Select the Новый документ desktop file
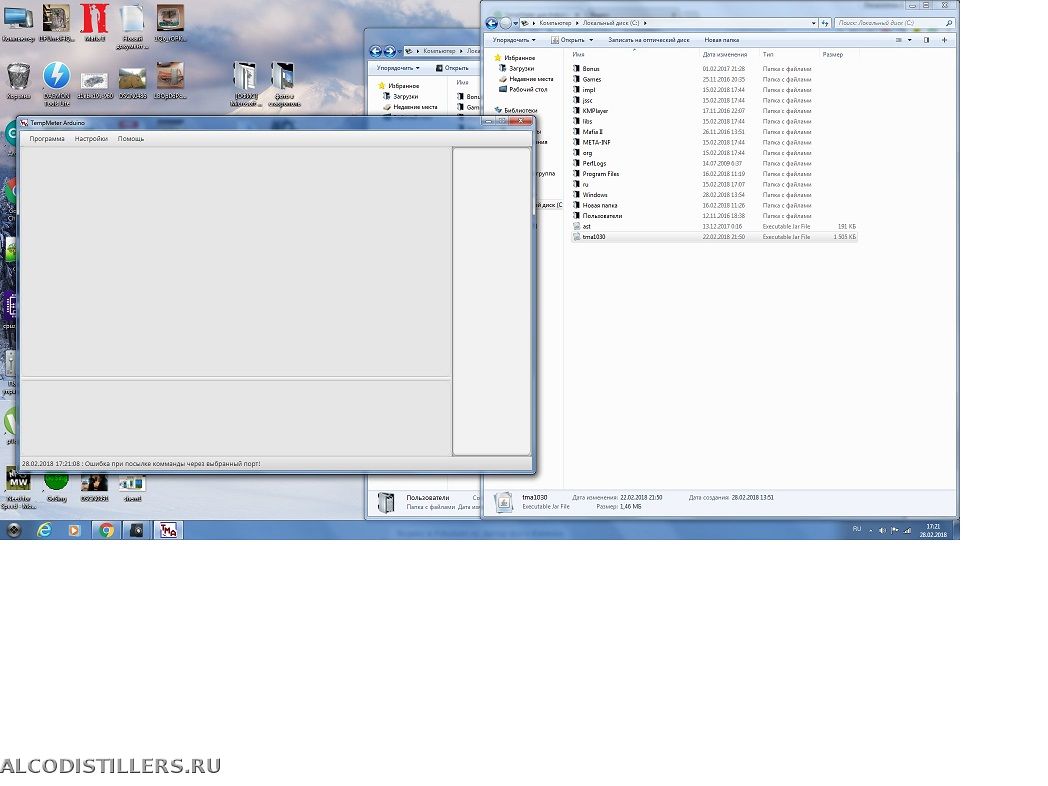This screenshot has height=786, width=1048. pyautogui.click(x=132, y=27)
